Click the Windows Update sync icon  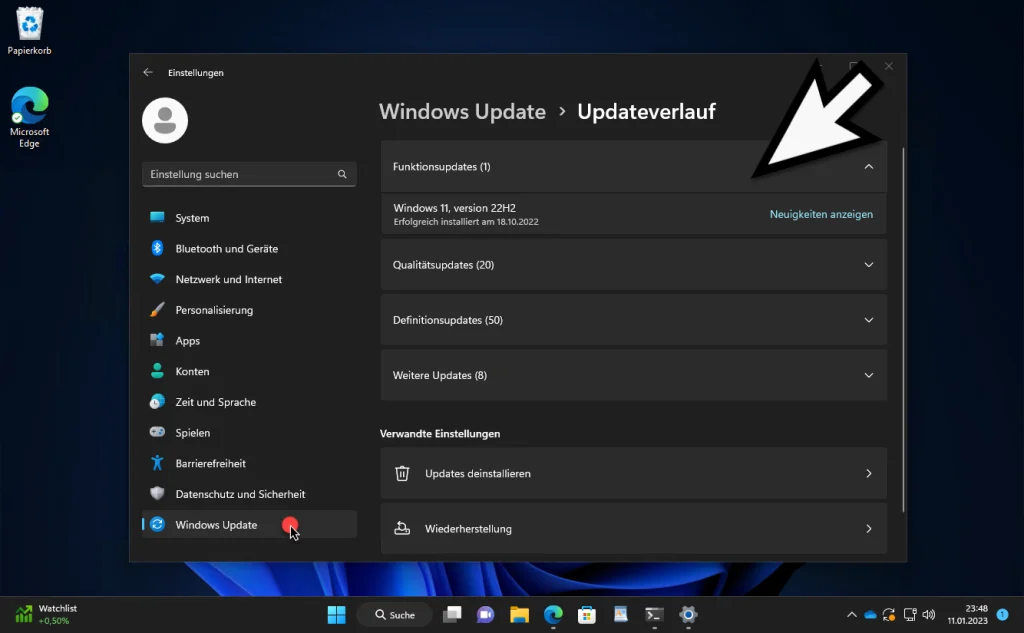click(157, 525)
